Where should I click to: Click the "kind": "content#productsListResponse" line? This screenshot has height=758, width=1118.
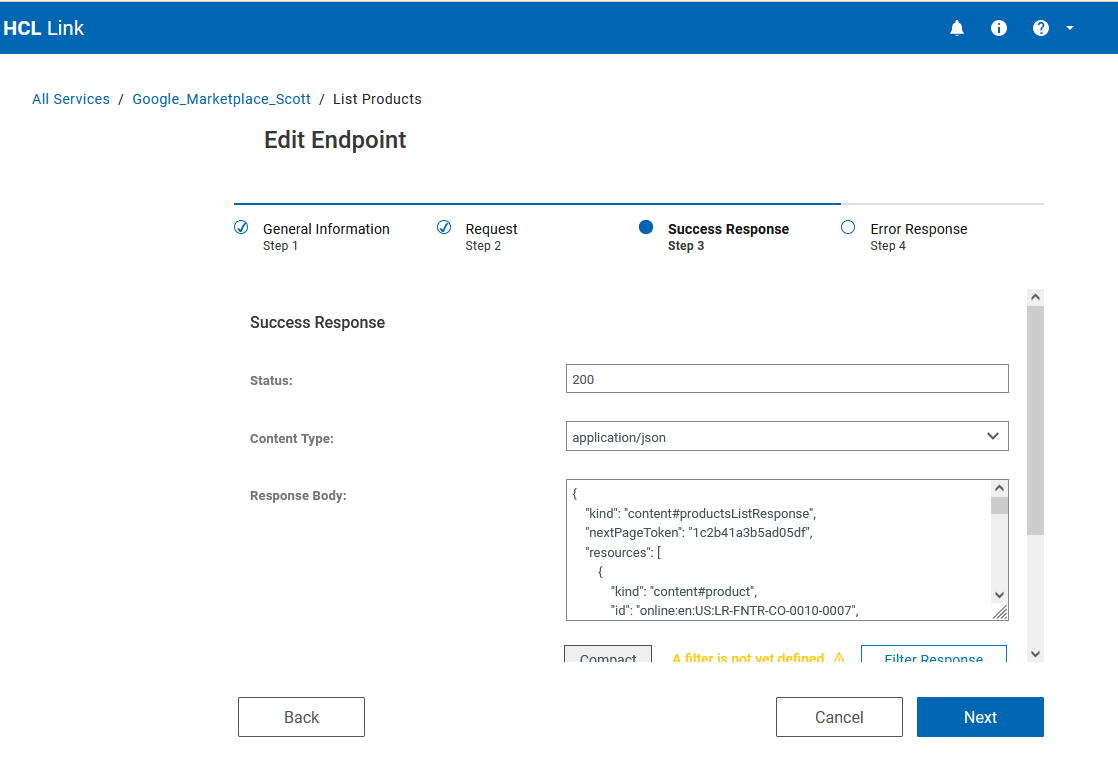tap(700, 513)
